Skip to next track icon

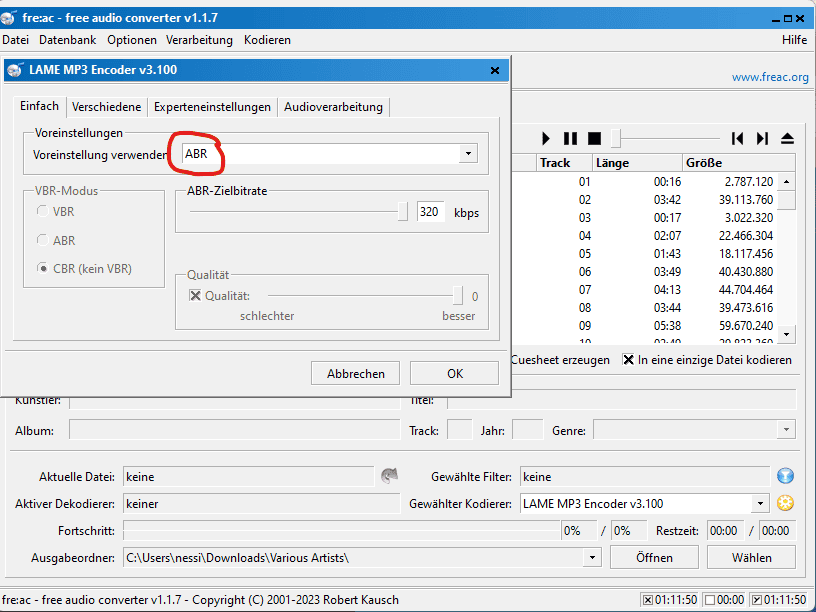coord(762,138)
